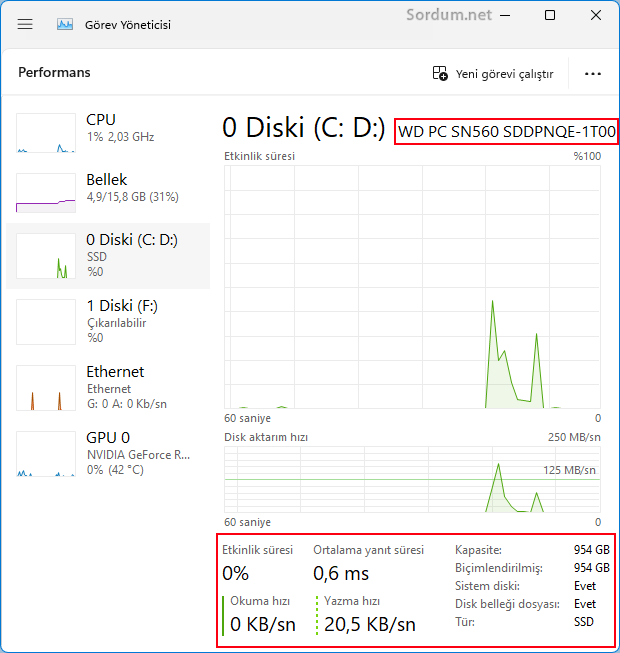Select the CPU performance item
The image size is (620, 653).
(108, 133)
